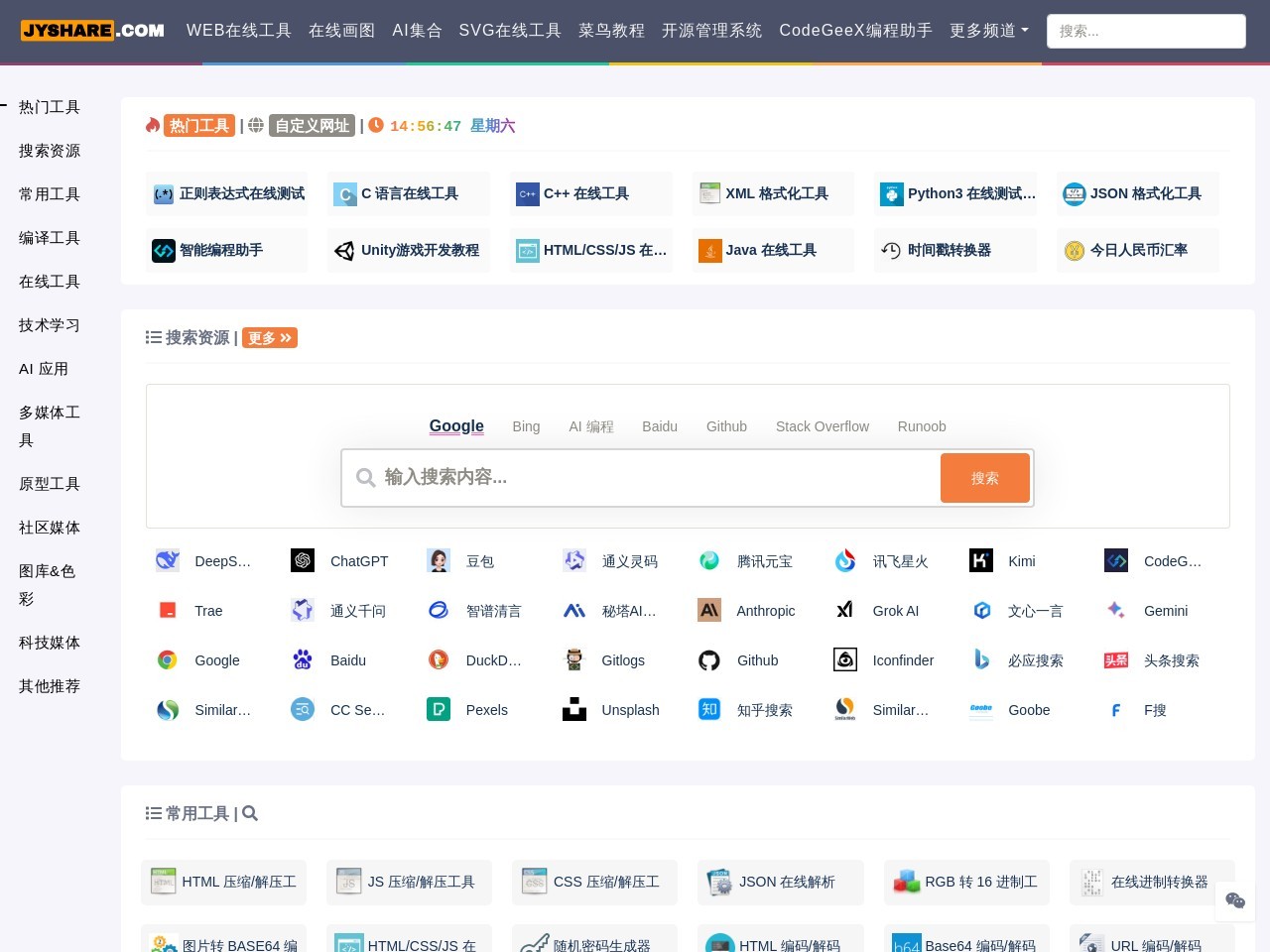Expand the 更多频道 dropdown
The image size is (1270, 952).
pyautogui.click(x=989, y=31)
